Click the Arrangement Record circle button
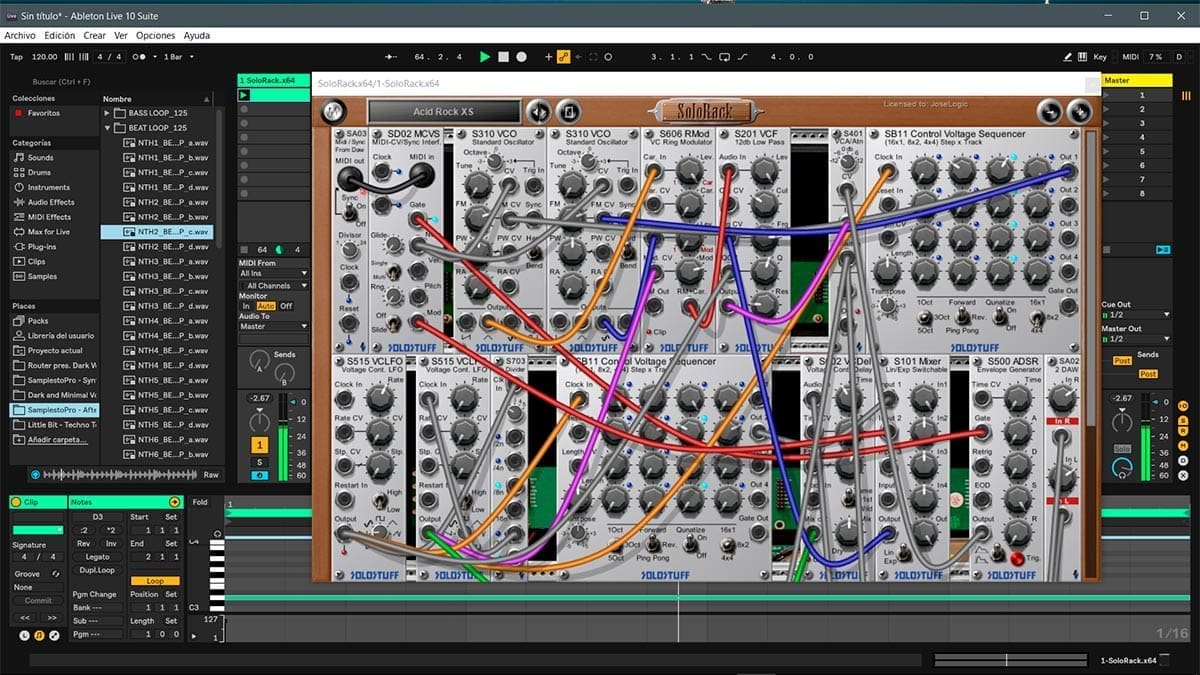 coord(523,57)
